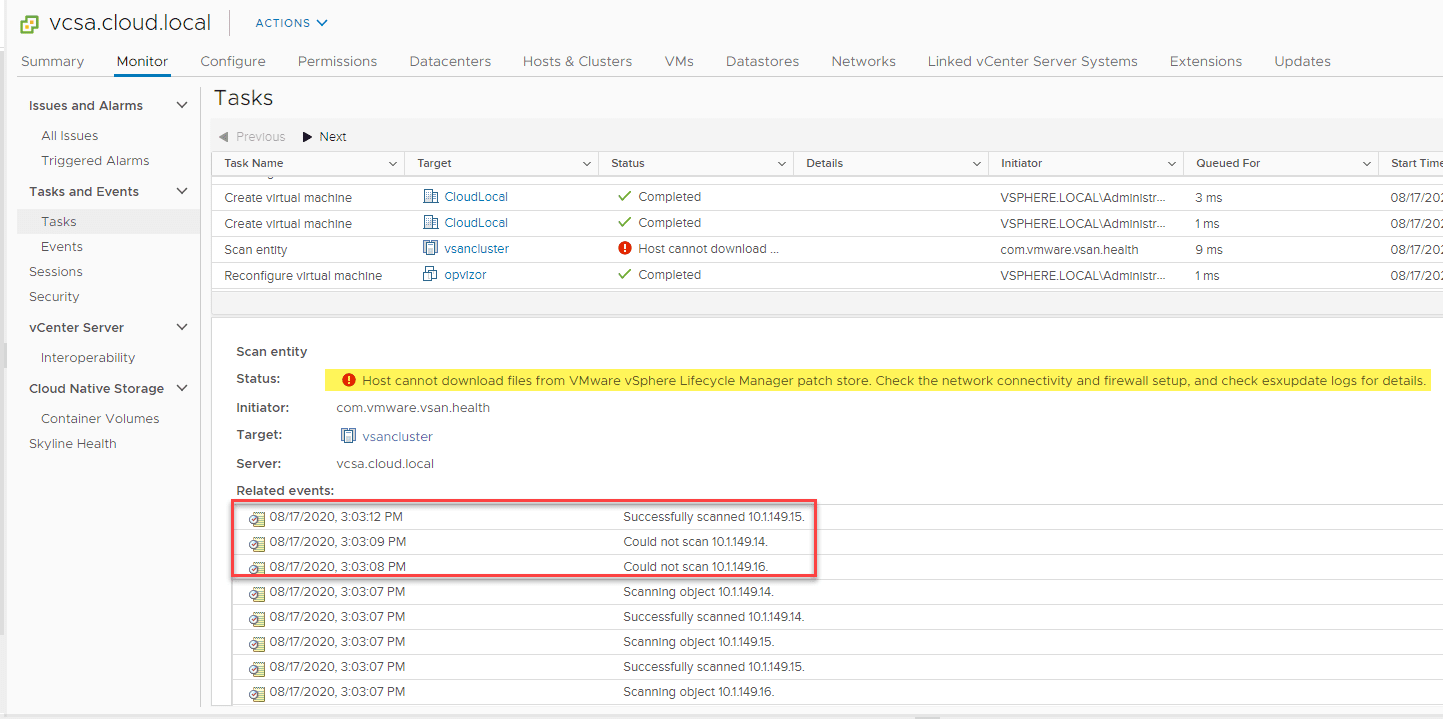
Task: Switch to the Configure tab
Action: coord(232,61)
